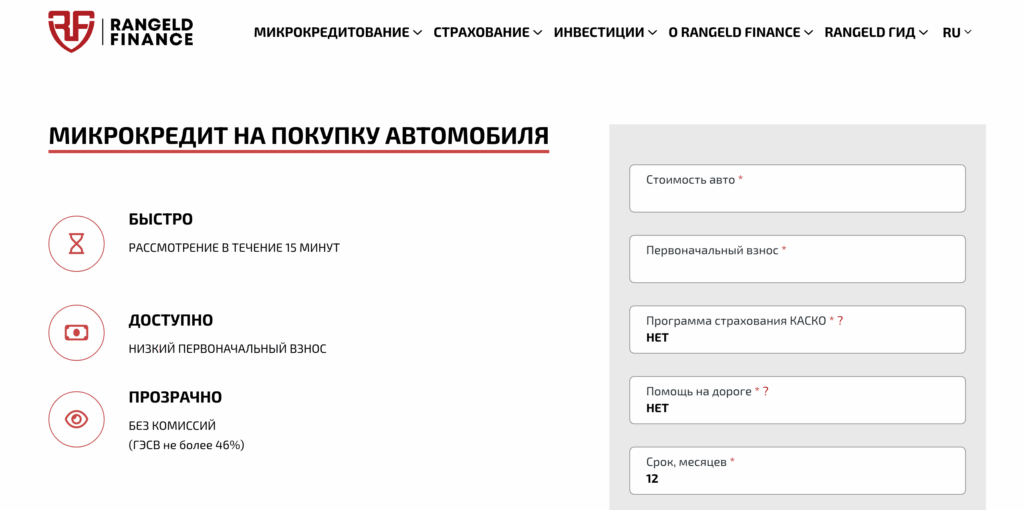Click question mark beside Помощь на дороге
Viewport: 1024px width, 510px height.
coord(765,392)
